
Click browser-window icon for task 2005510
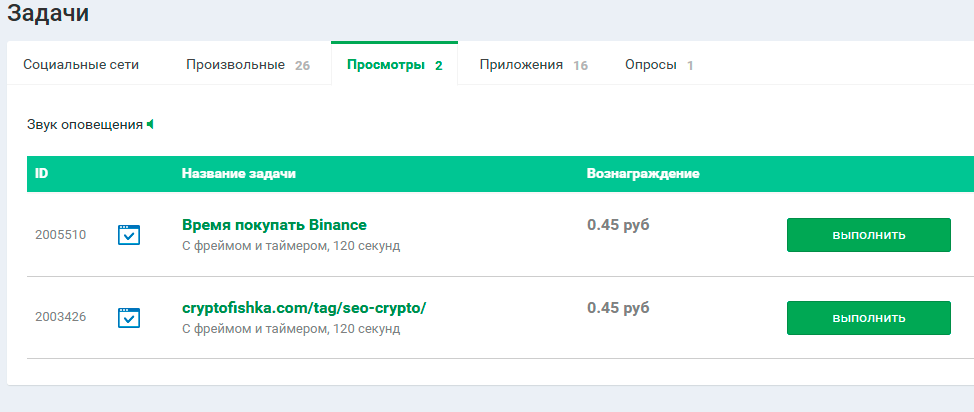click(129, 235)
